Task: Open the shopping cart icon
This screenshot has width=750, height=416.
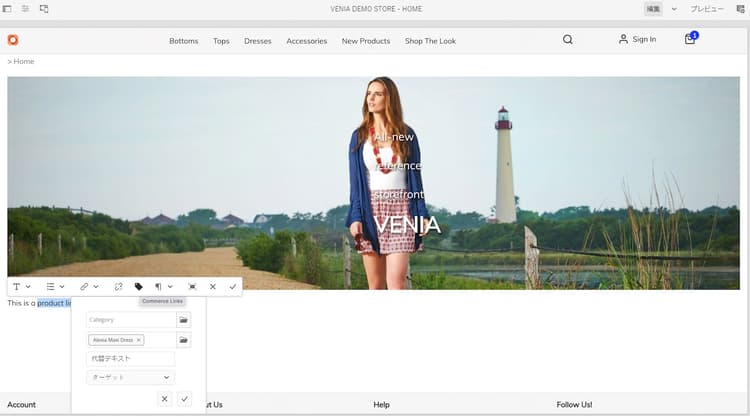Action: [690, 39]
